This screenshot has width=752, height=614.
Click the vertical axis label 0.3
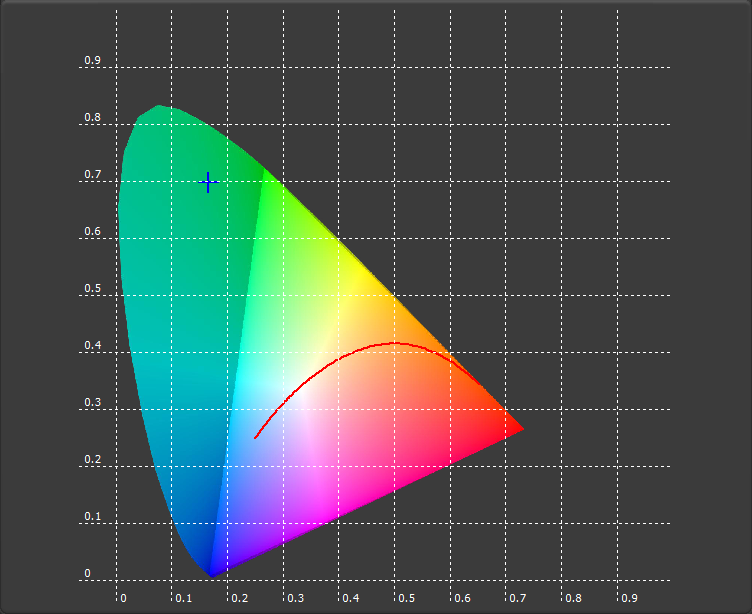tap(93, 402)
